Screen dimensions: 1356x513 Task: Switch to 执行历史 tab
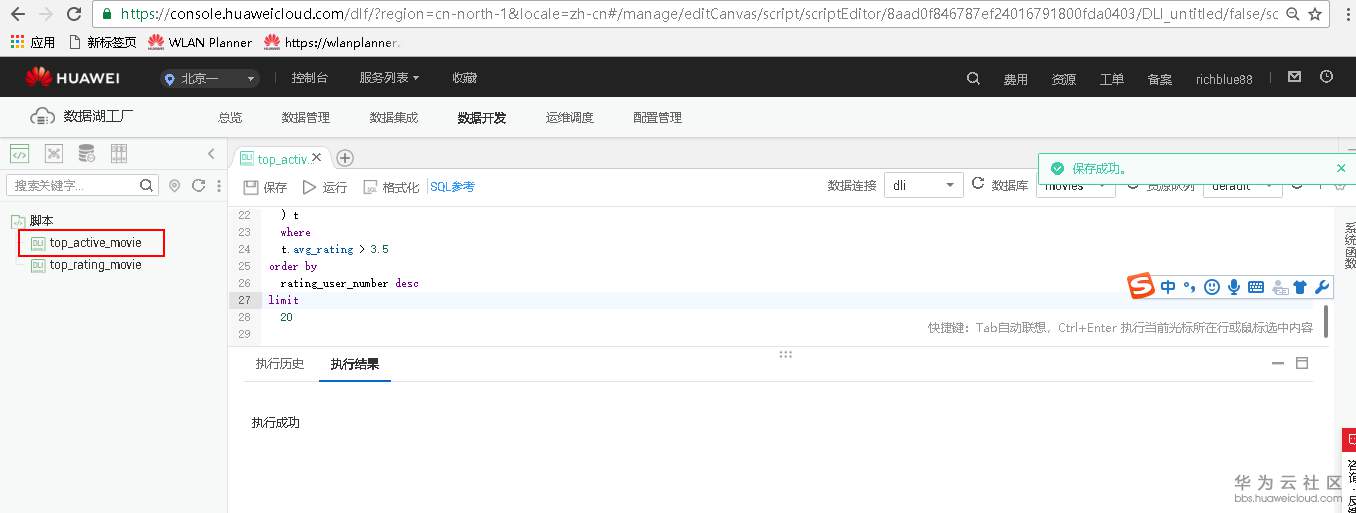pos(279,364)
